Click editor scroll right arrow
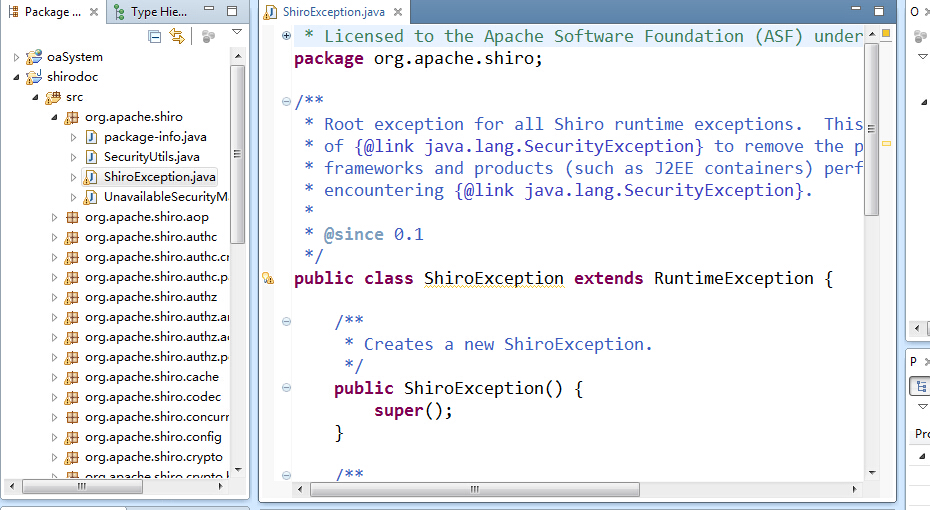Screen dimensions: 930x510 tap(855, 489)
